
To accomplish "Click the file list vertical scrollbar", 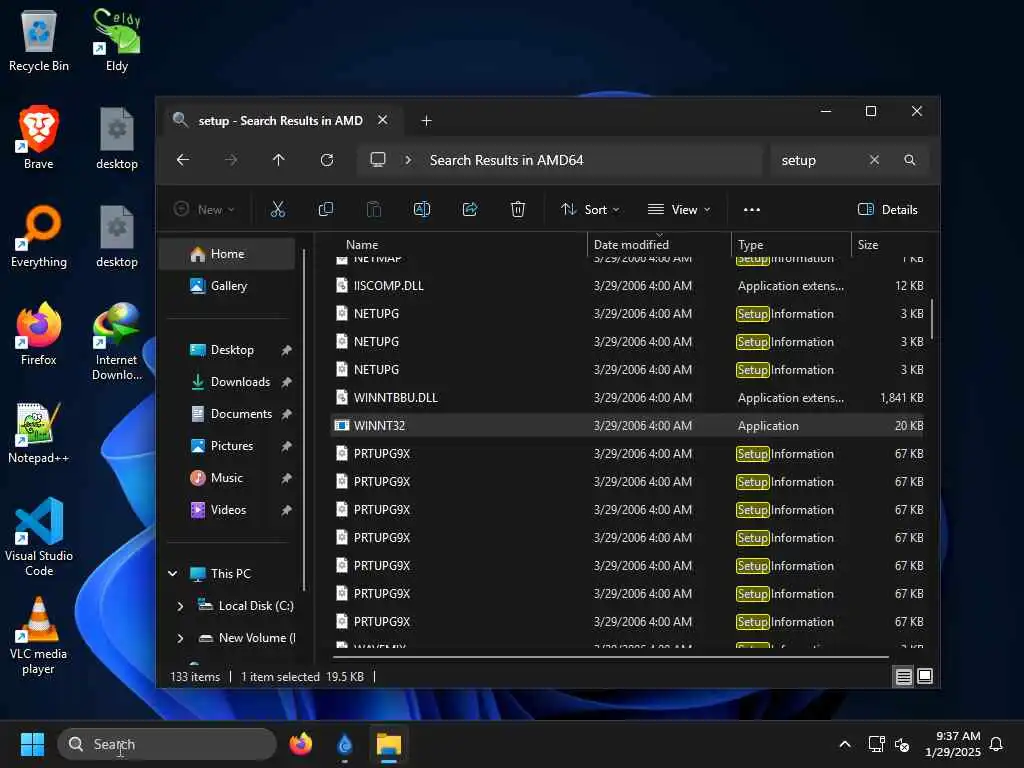I will [932, 319].
